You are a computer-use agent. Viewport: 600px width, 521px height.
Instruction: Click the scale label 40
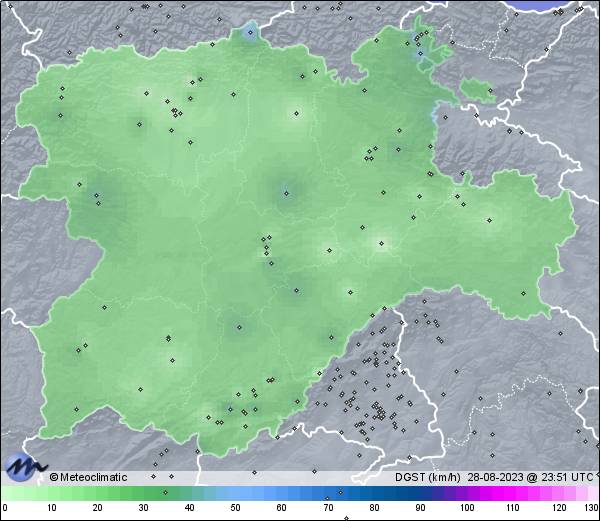point(189,508)
